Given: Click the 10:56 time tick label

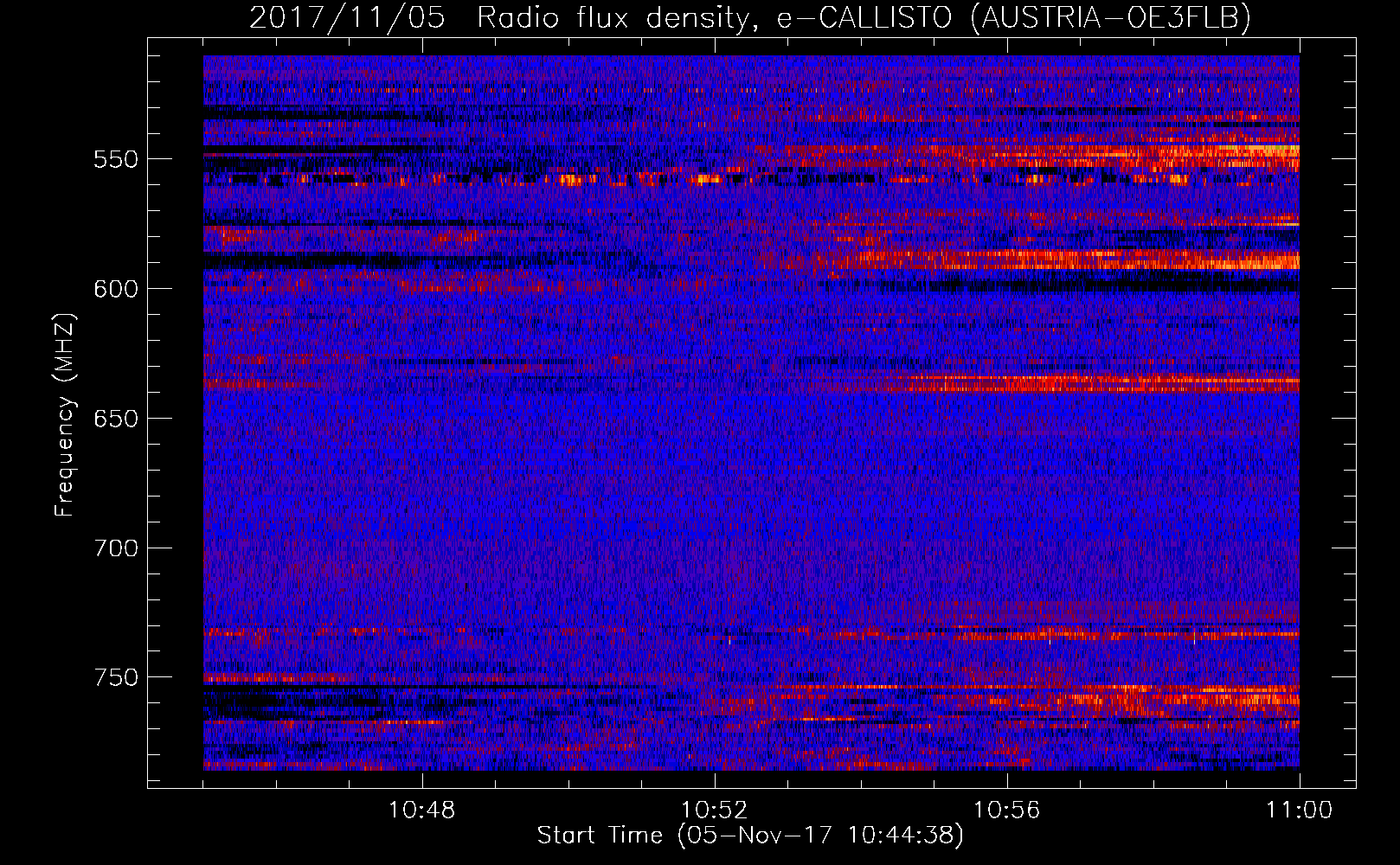Looking at the screenshot, I should coord(1006,811).
